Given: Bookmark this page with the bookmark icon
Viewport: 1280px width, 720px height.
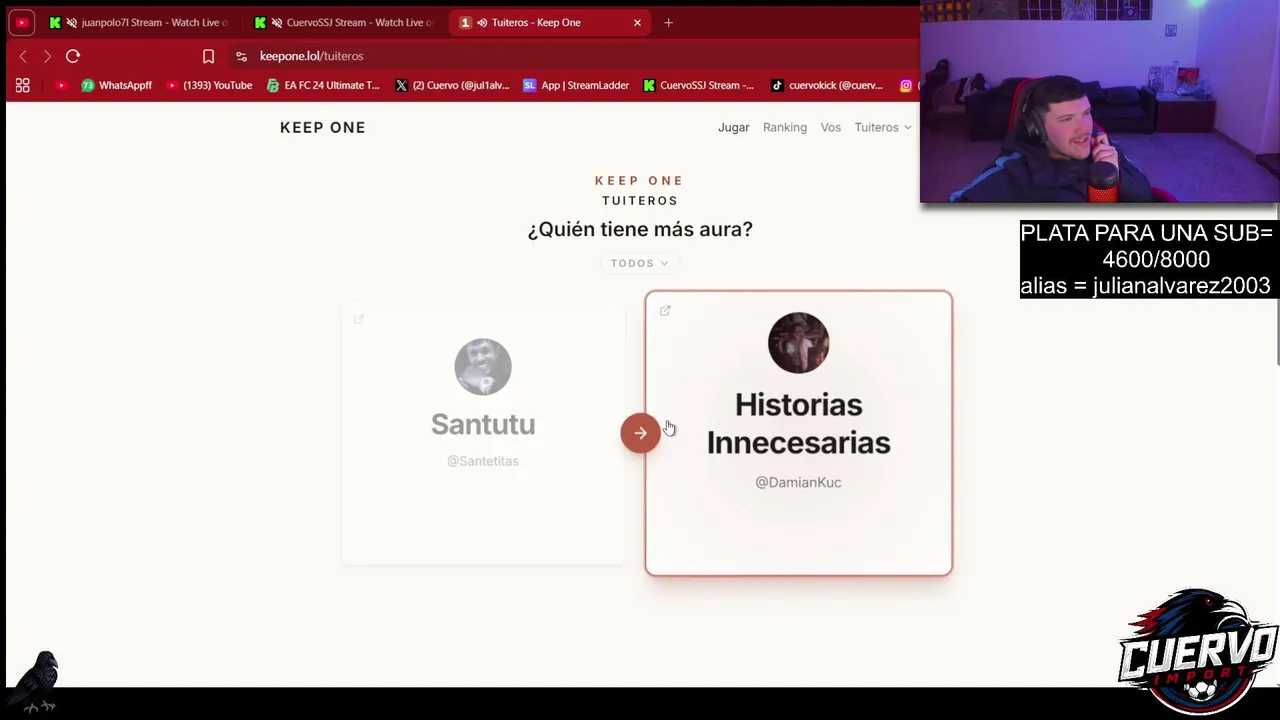Looking at the screenshot, I should [208, 56].
